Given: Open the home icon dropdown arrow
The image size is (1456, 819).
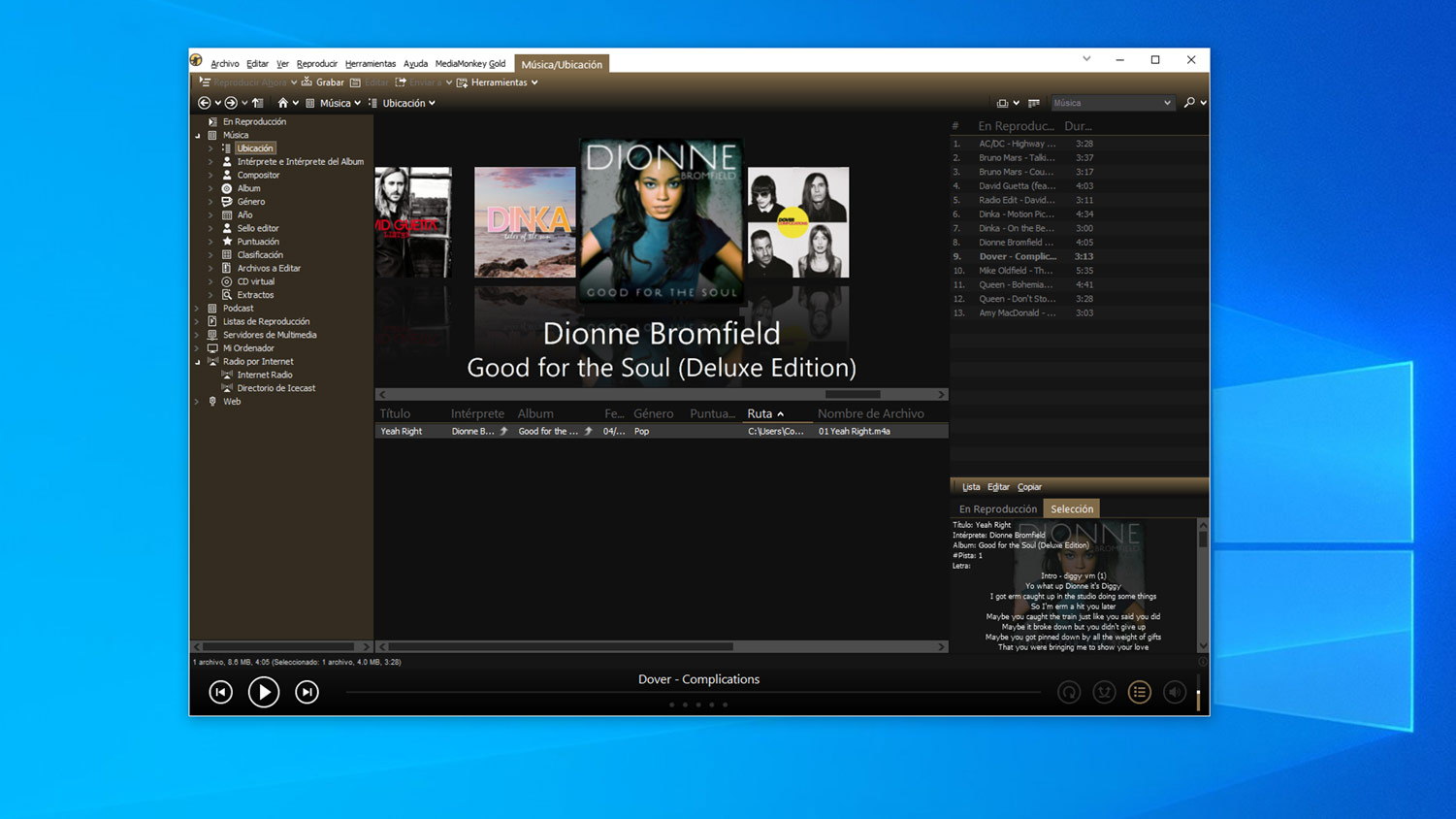Looking at the screenshot, I should click(x=296, y=103).
